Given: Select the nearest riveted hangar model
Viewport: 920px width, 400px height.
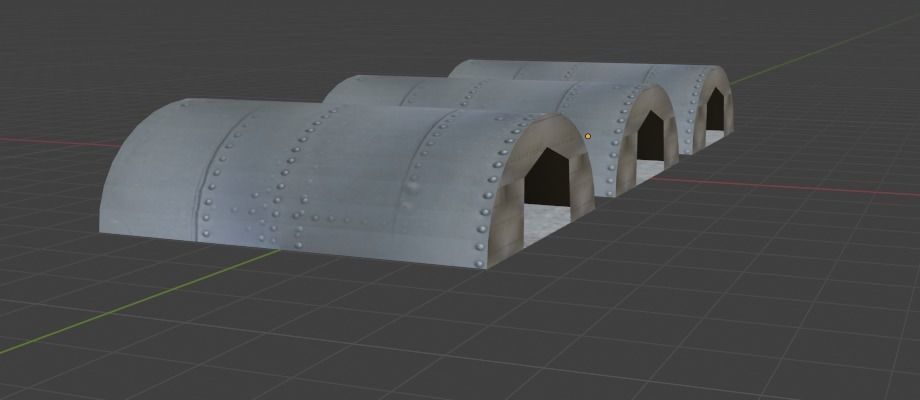Looking at the screenshot, I should pos(346,182).
